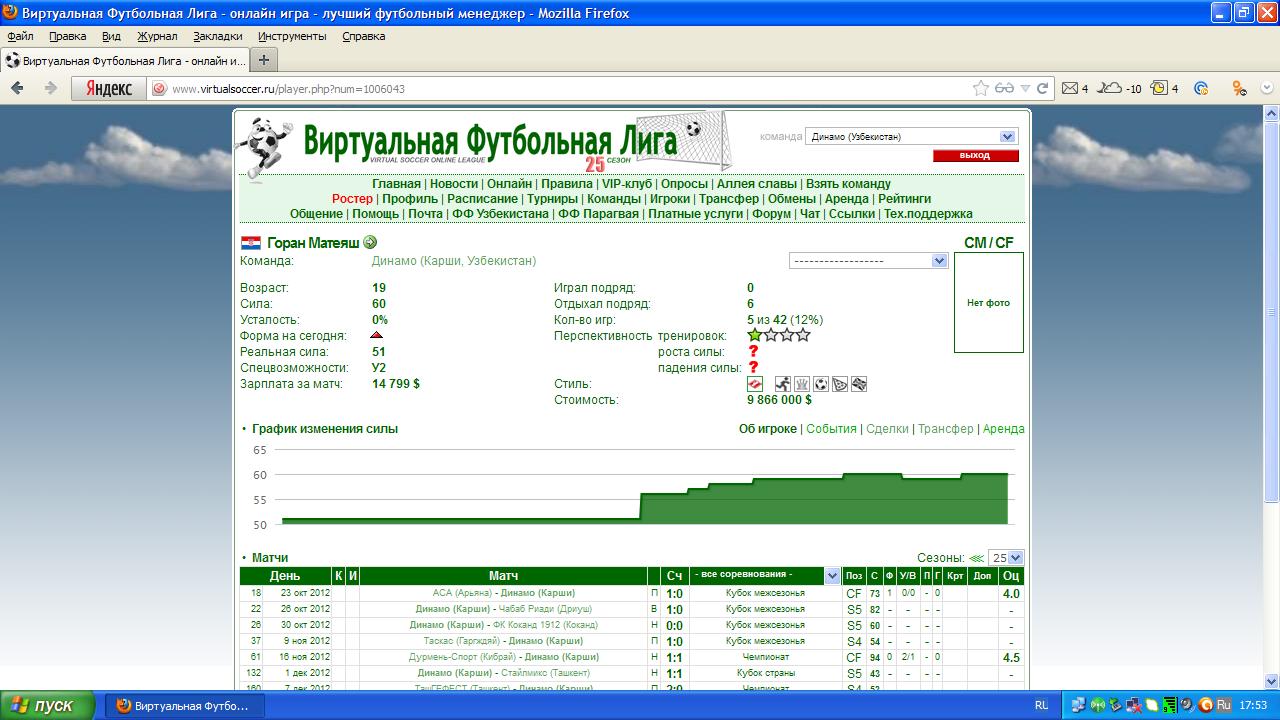The image size is (1280, 720).
Task: Switch to the События tab
Action: point(832,429)
